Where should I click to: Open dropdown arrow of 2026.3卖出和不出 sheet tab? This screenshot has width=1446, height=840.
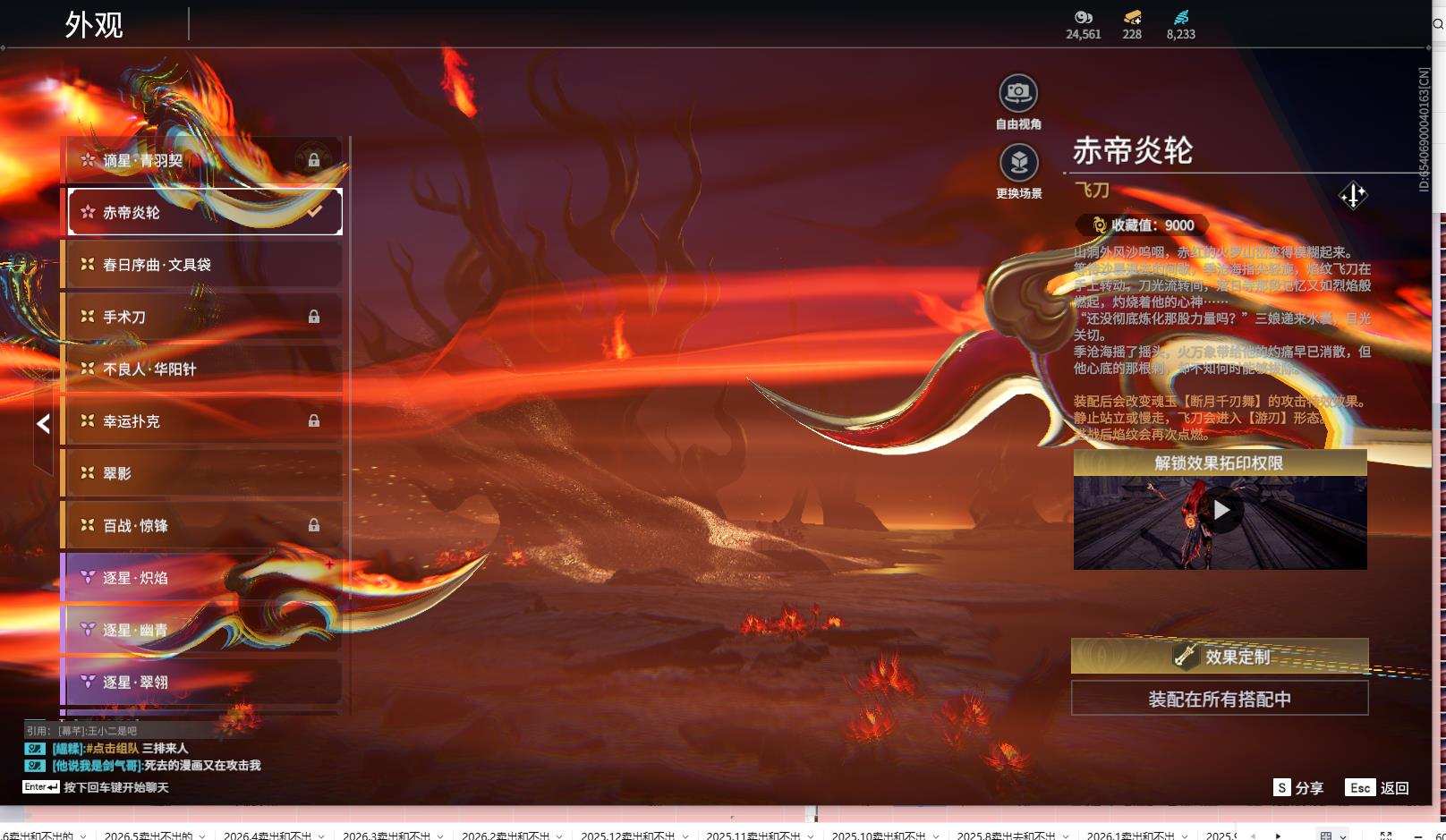click(x=440, y=836)
